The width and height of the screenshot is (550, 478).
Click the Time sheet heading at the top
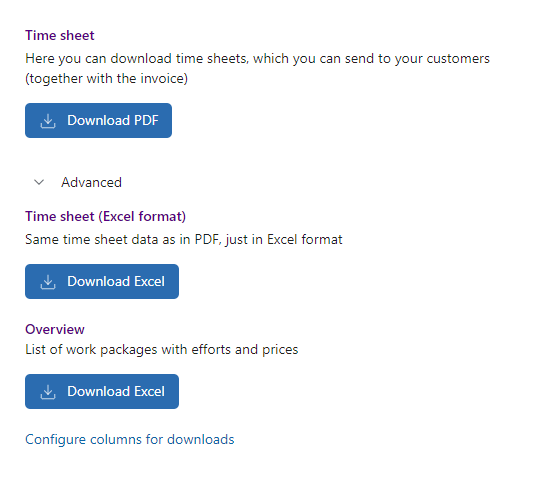pyautogui.click(x=60, y=35)
